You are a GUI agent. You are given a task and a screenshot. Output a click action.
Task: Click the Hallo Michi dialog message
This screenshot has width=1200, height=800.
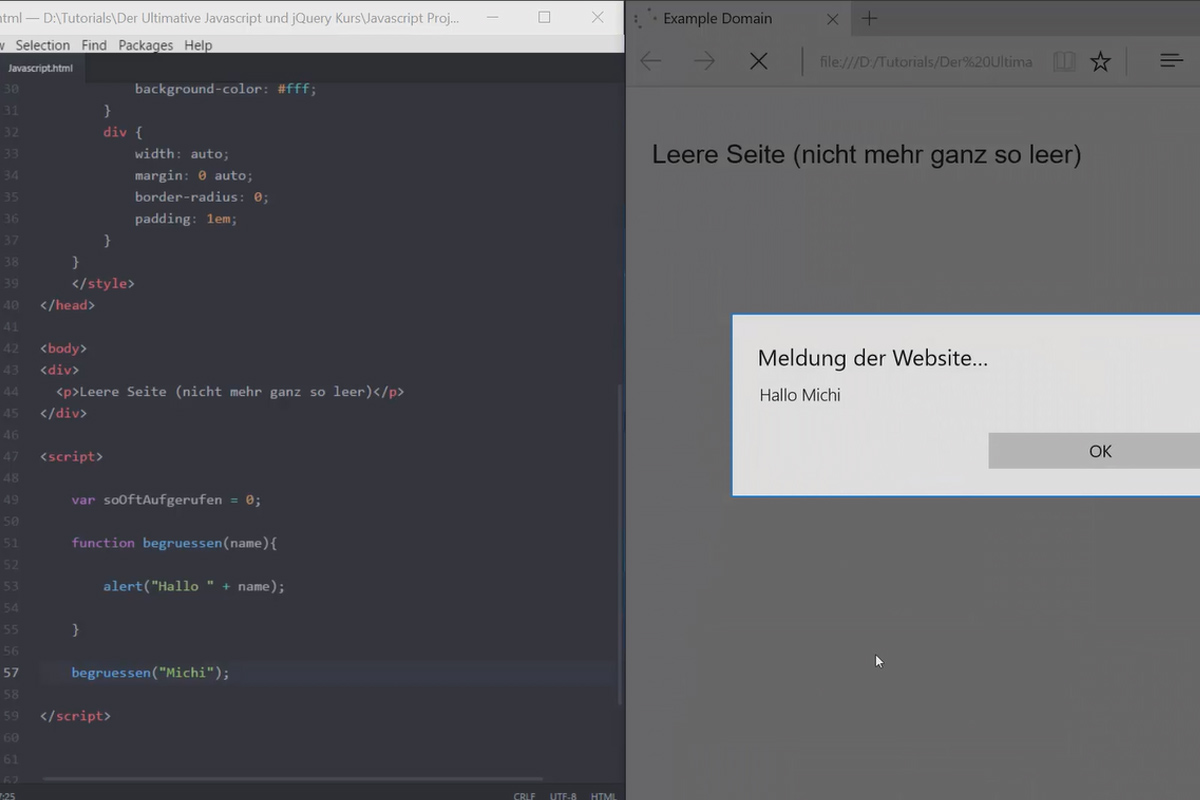point(800,395)
